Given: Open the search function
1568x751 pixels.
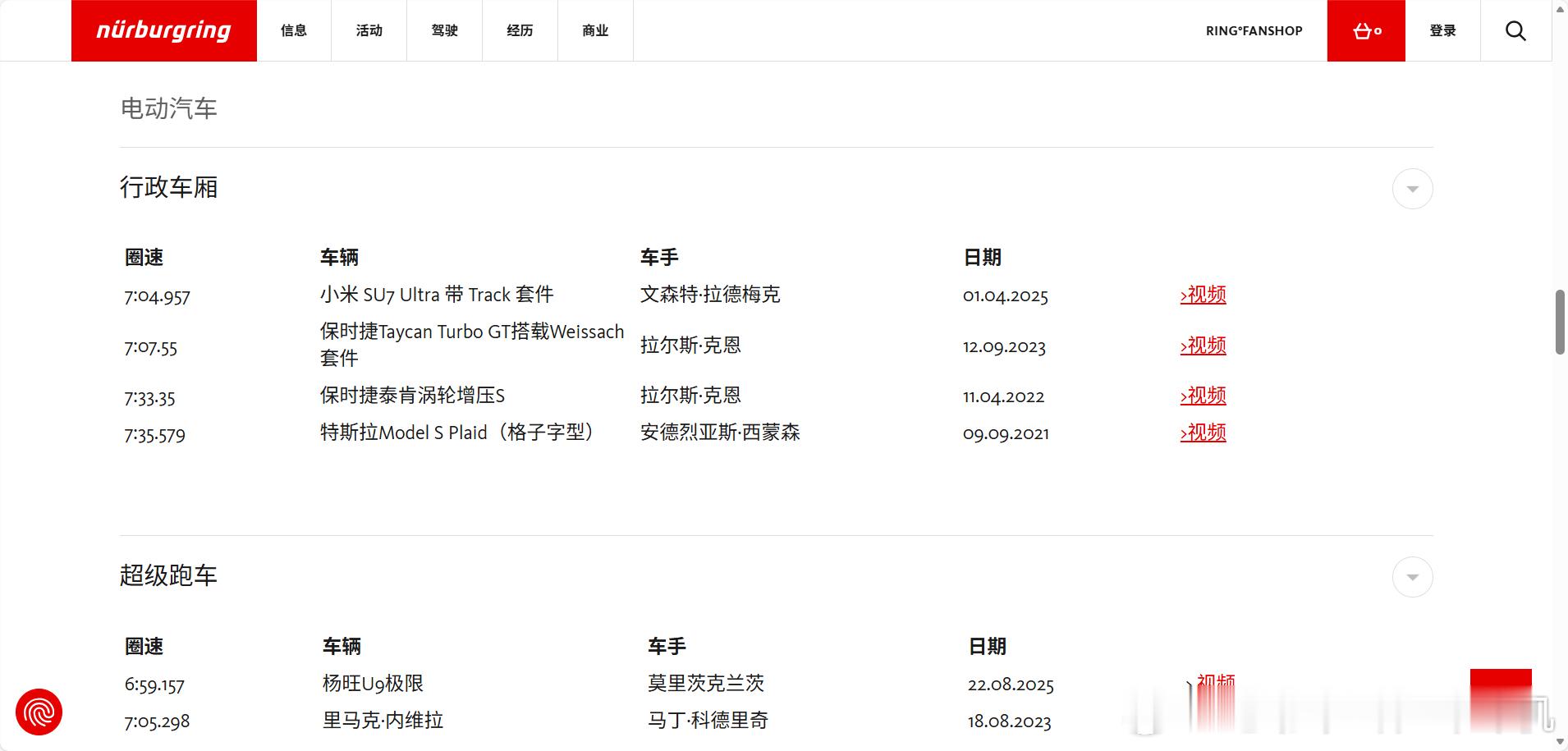Looking at the screenshot, I should (1515, 30).
